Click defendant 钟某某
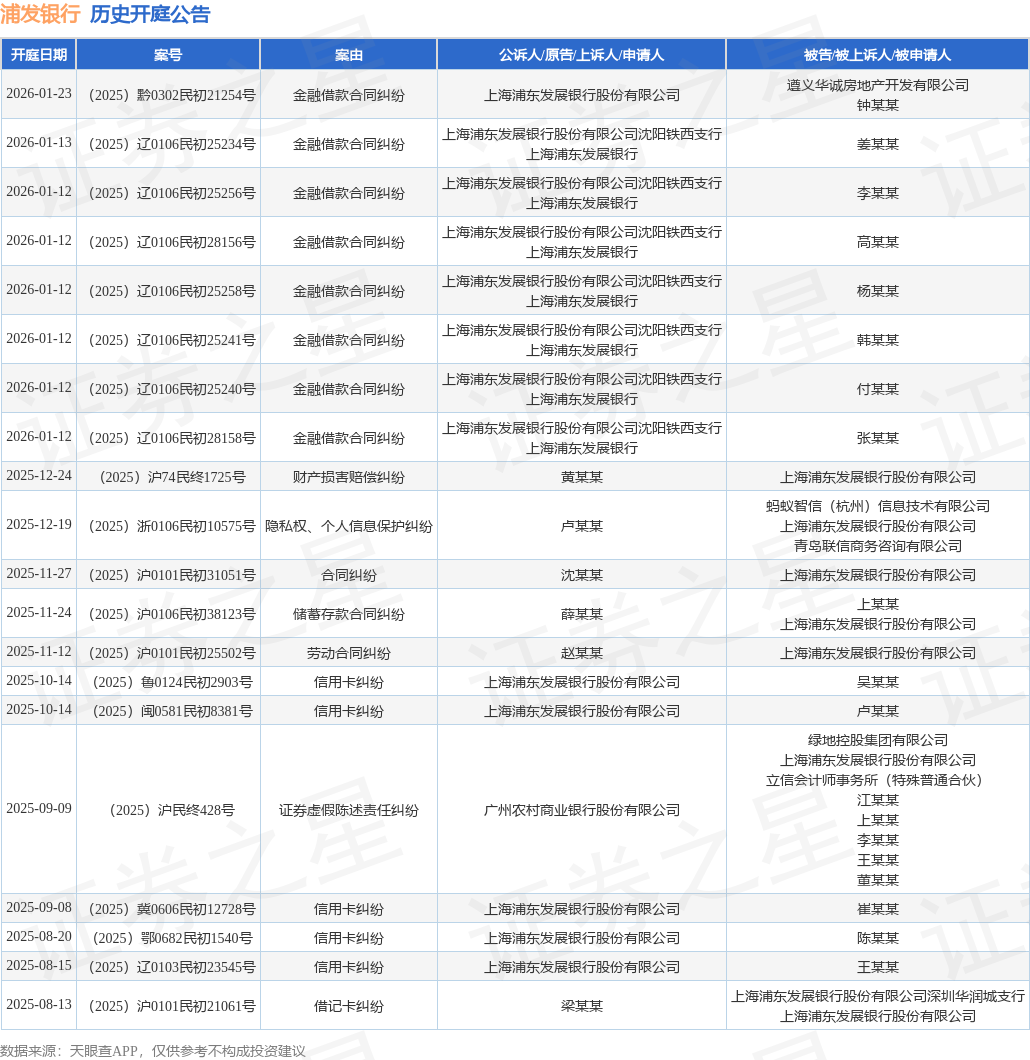 click(877, 105)
